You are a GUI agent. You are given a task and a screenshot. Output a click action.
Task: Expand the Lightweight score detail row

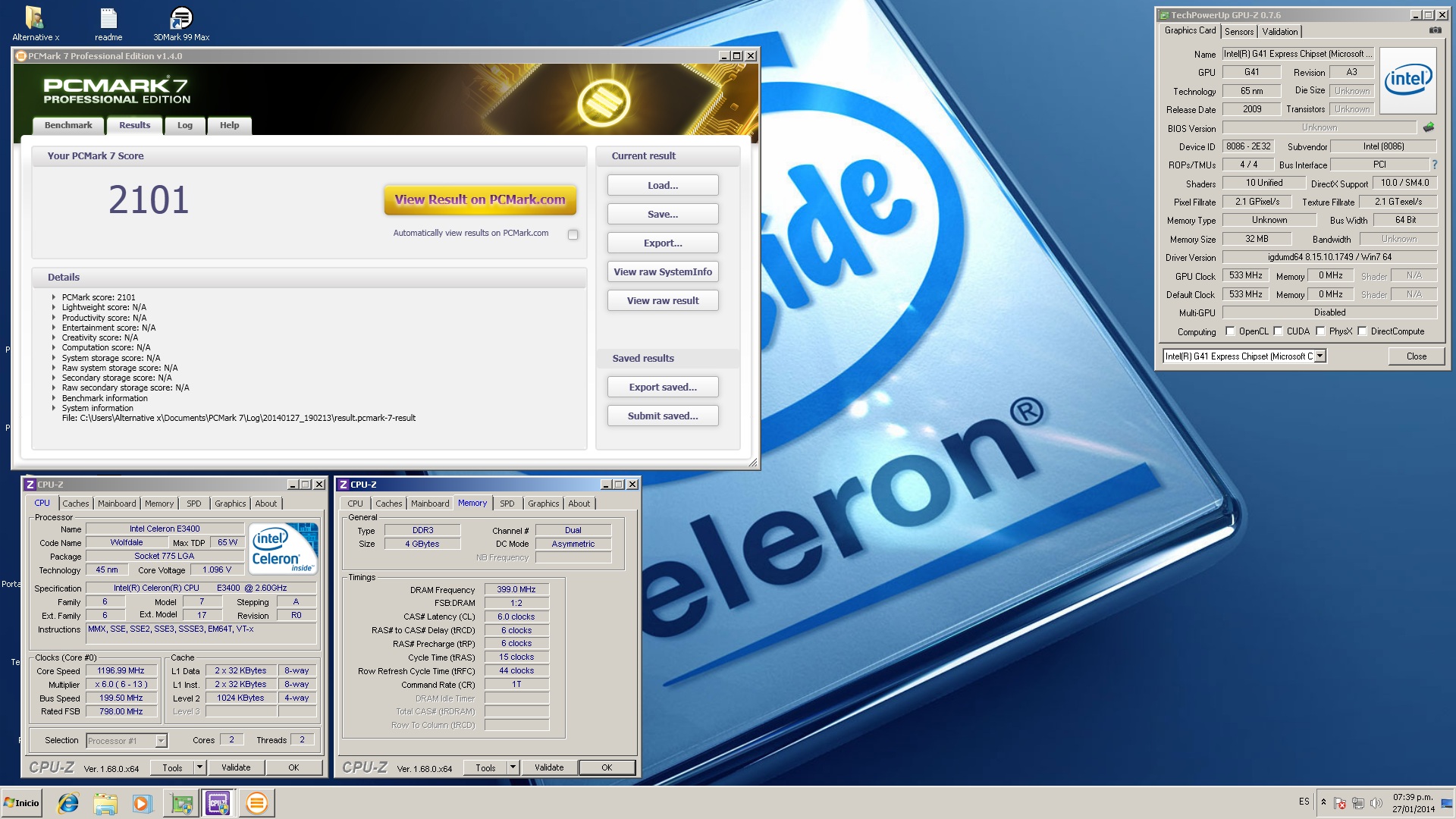coord(54,307)
